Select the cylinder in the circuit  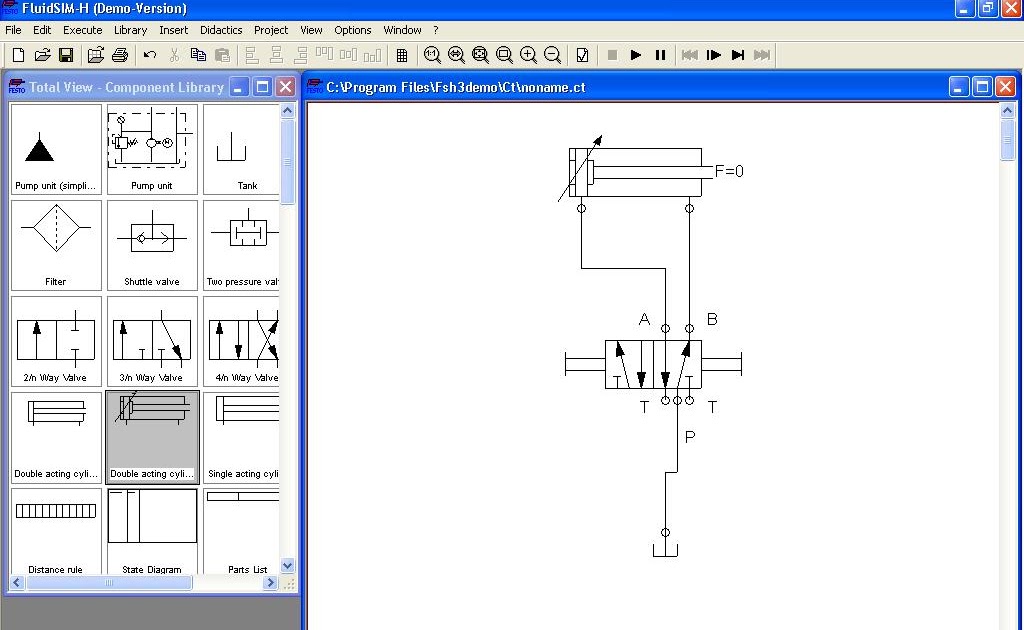coord(635,172)
